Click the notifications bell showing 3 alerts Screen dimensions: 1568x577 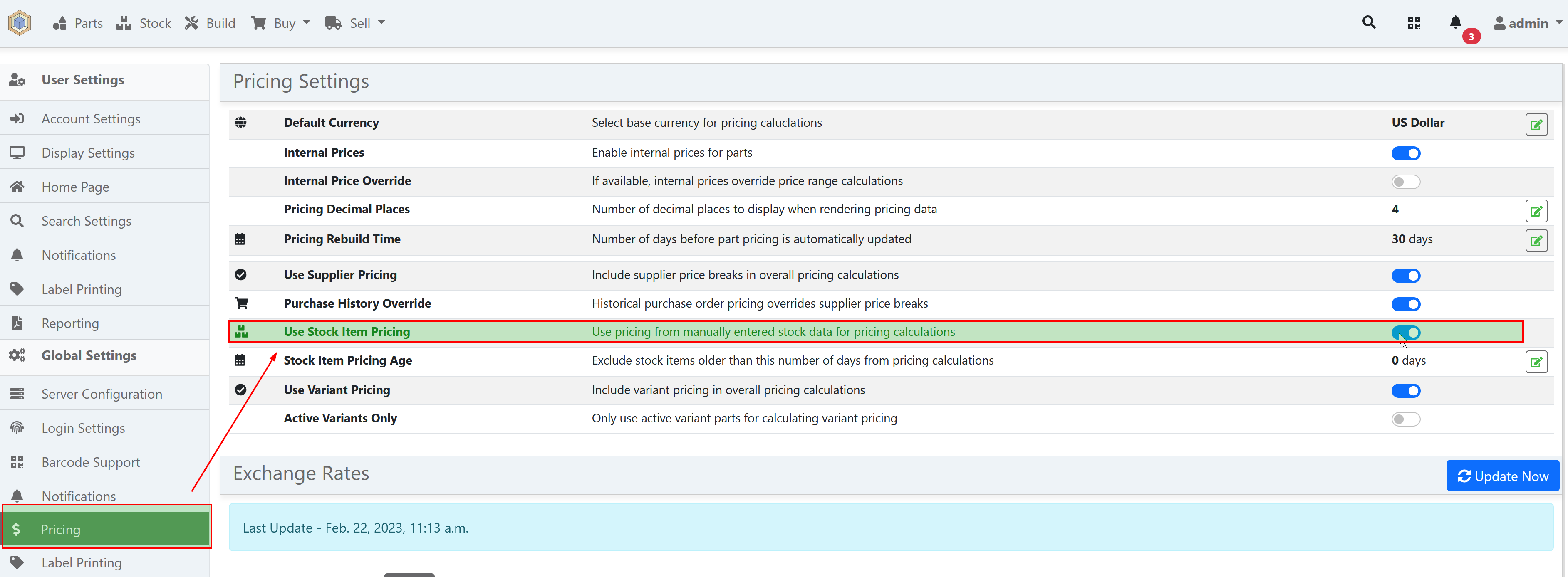click(x=1455, y=22)
